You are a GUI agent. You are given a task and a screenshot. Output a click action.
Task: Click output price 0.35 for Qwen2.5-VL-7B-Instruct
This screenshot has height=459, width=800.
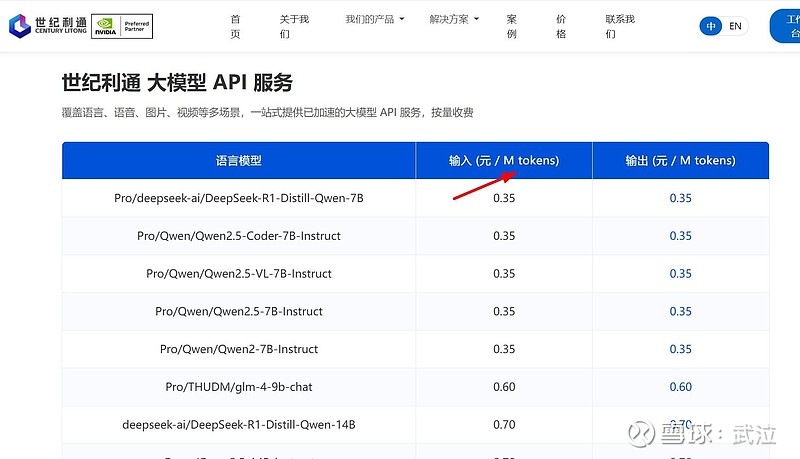coord(681,273)
